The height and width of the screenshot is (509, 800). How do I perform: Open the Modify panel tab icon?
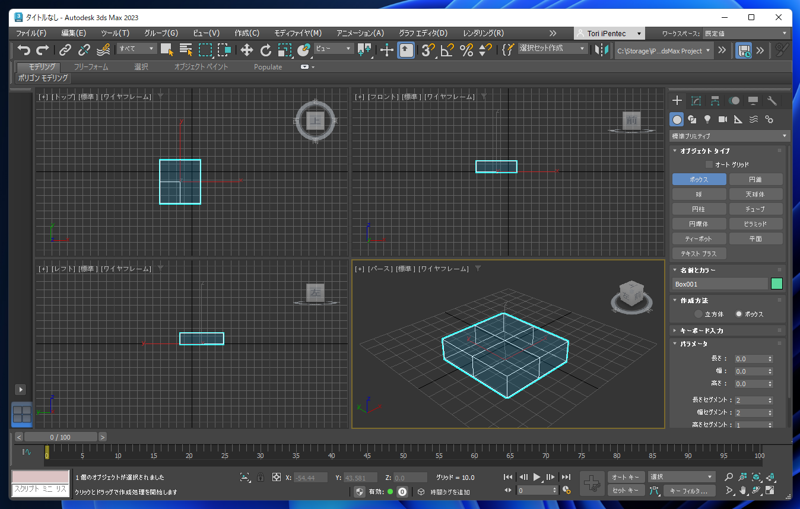(696, 101)
